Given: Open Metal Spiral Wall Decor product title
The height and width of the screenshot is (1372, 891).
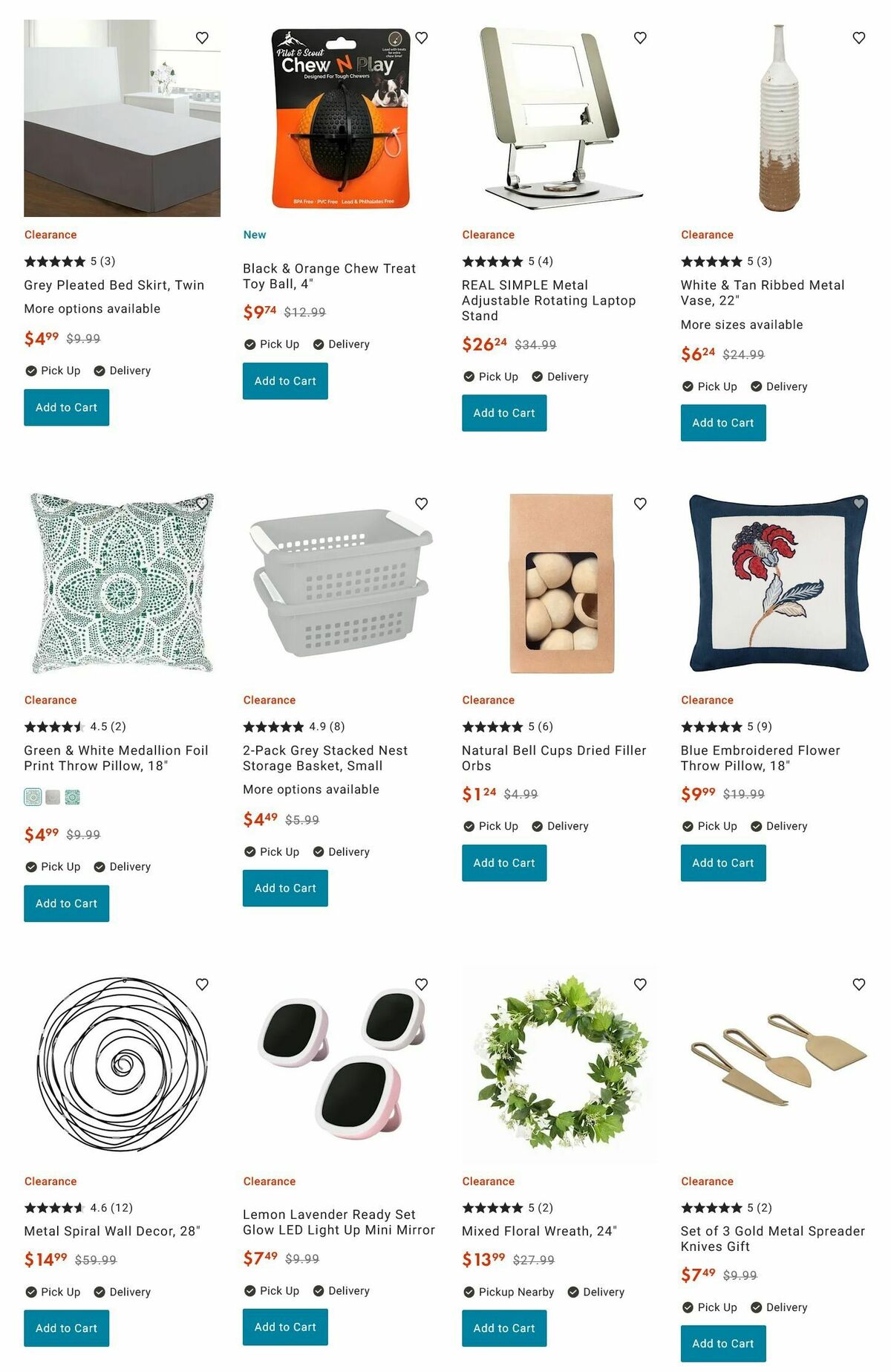Looking at the screenshot, I should click(112, 1231).
